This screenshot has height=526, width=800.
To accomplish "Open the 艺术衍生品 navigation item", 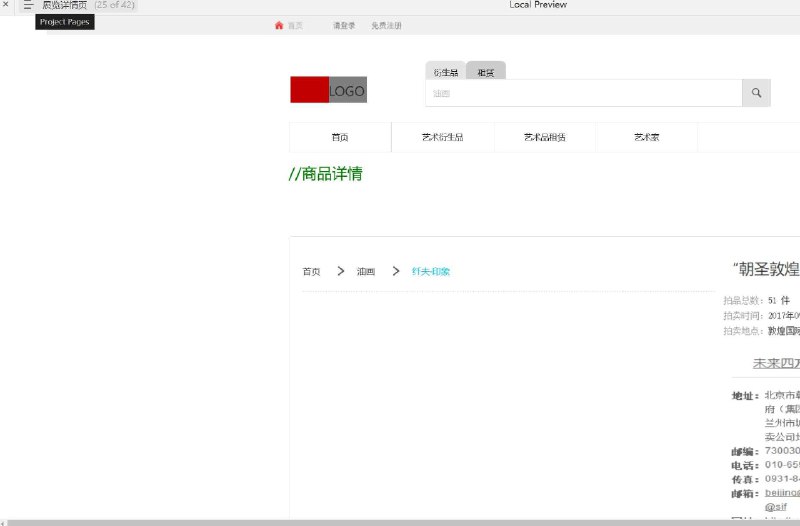I will (x=442, y=137).
